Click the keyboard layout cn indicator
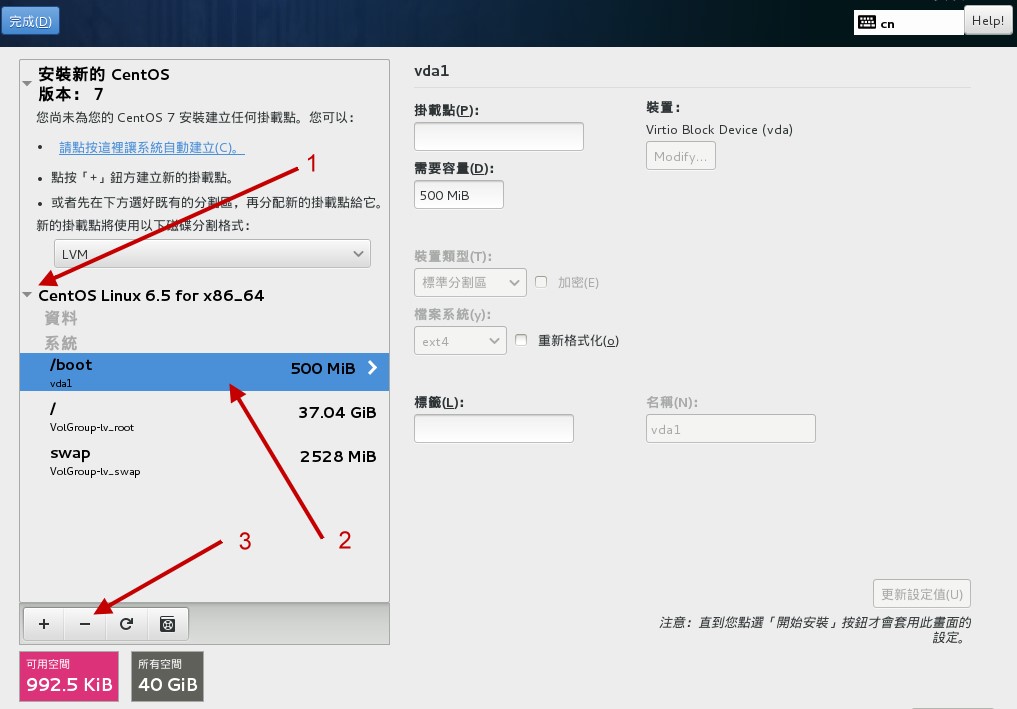This screenshot has width=1017, height=709. point(907,23)
